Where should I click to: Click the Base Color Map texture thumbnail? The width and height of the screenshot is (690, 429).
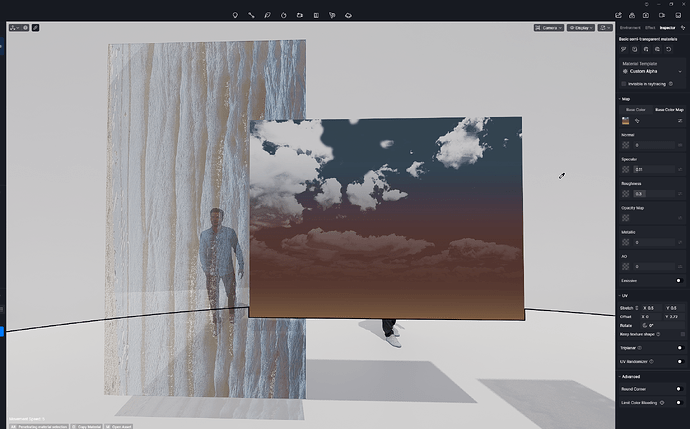coord(626,121)
